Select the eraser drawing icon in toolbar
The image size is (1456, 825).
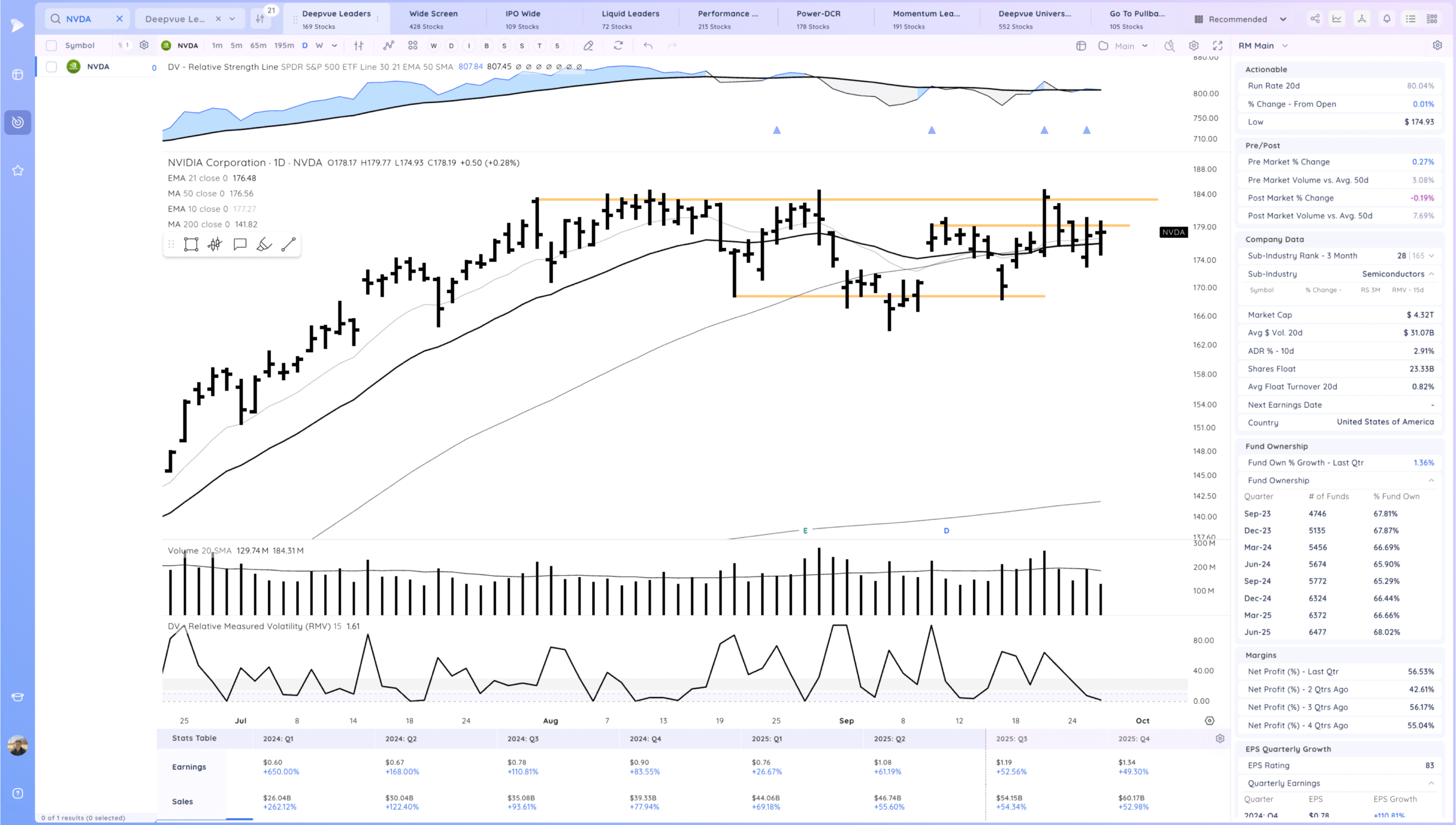[x=589, y=46]
